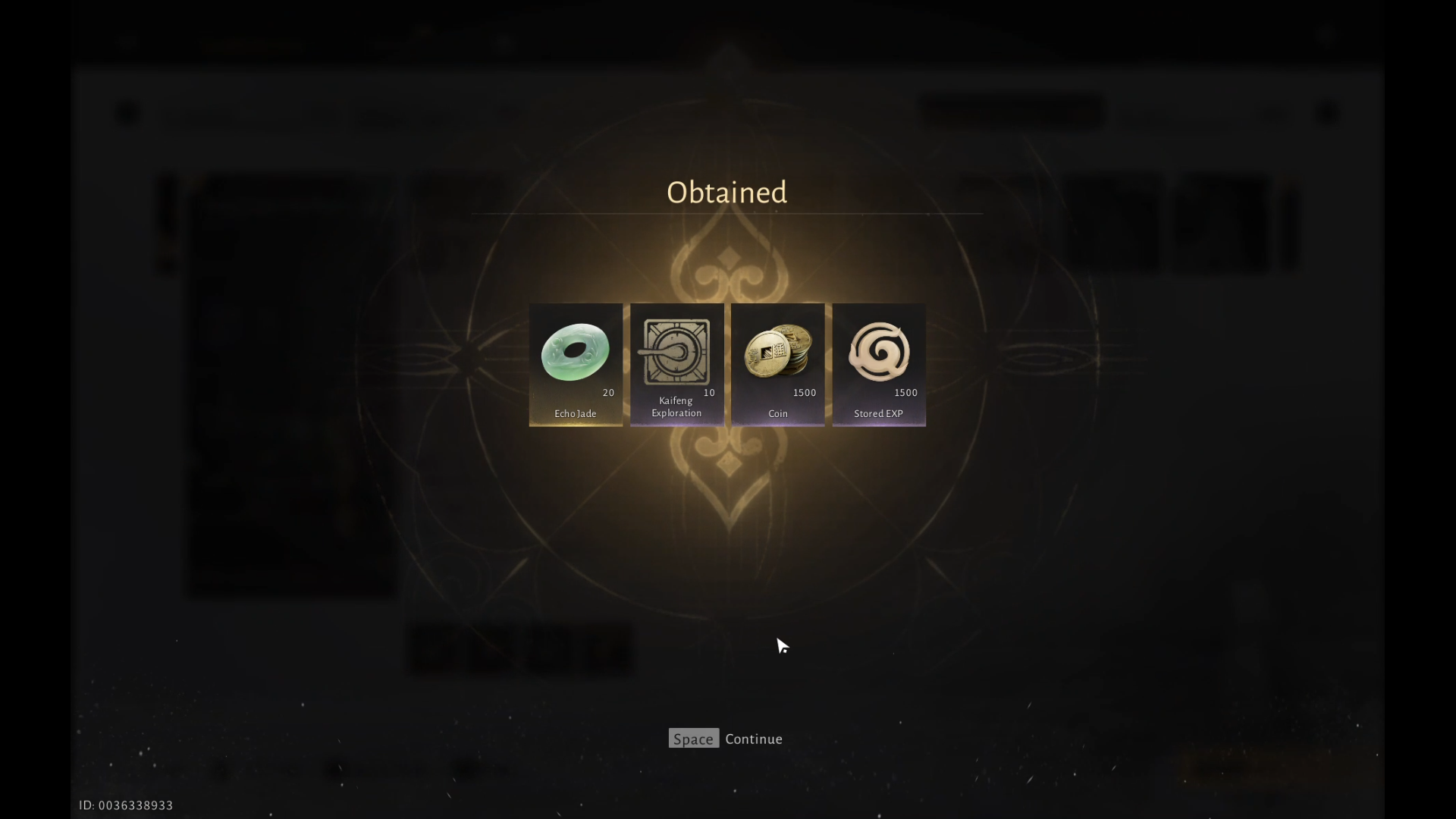Click the gold underline of Echo Jade card
Viewport: 1456px width, 819px height.
tap(576, 425)
